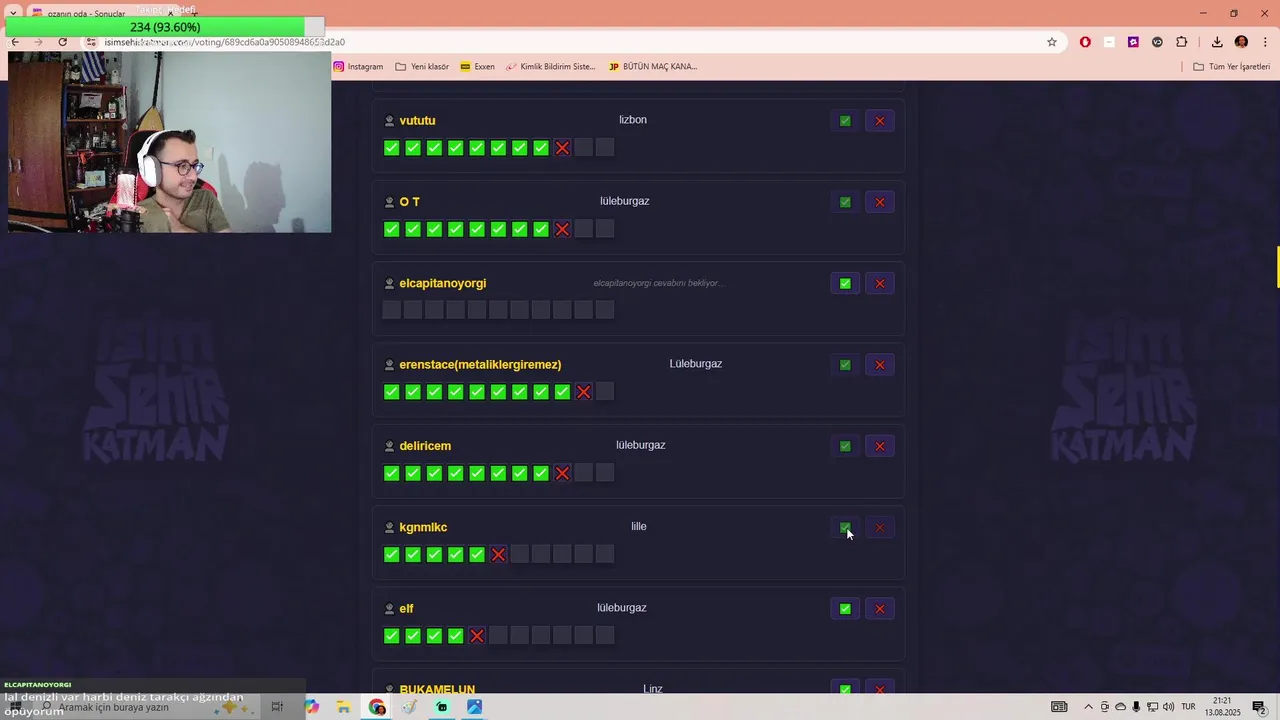The width and height of the screenshot is (1280, 720).
Task: Open the Copilot taskbar icon
Action: point(311,707)
